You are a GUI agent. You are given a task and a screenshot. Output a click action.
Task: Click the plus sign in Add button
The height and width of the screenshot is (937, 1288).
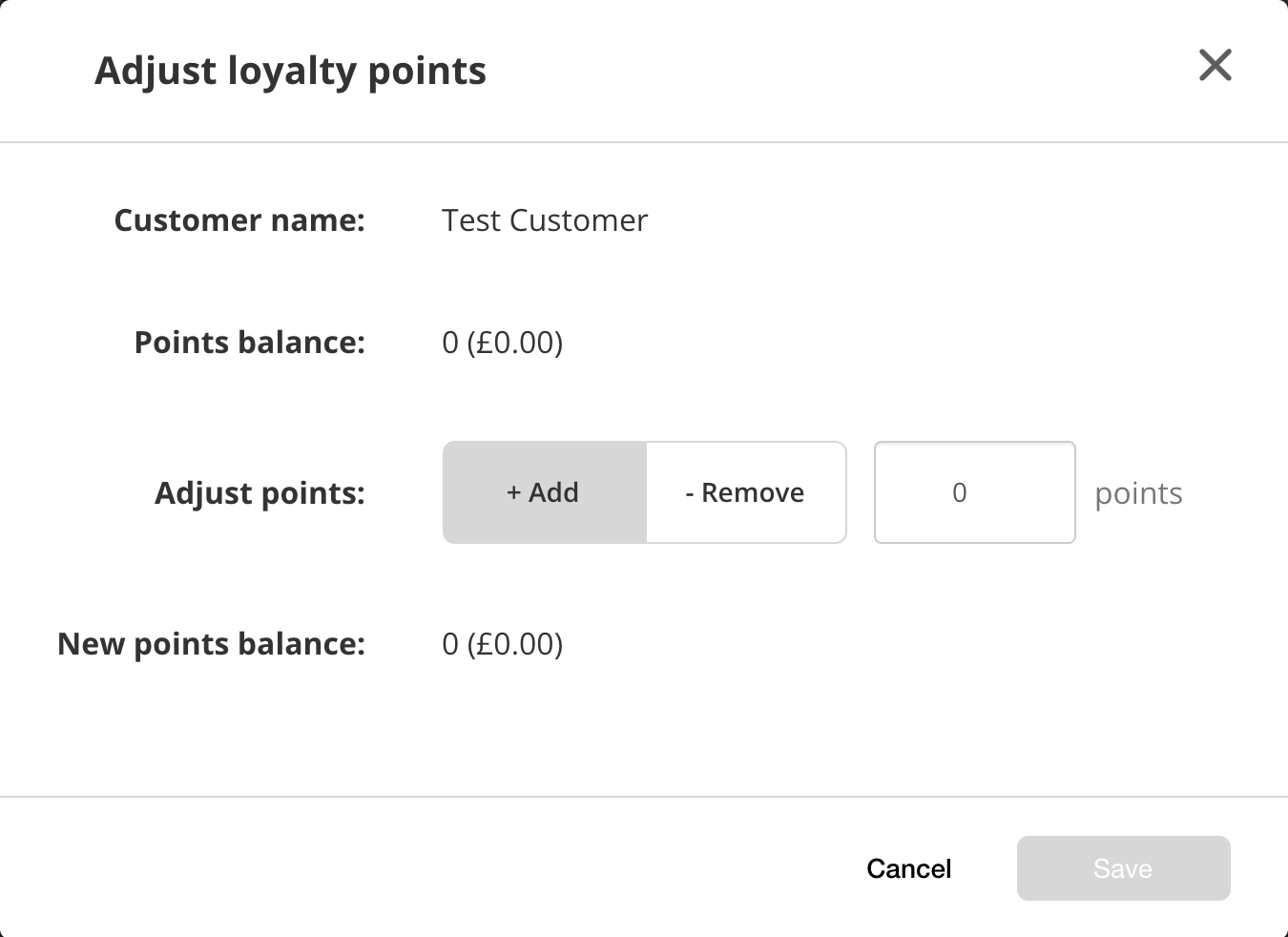coord(513,493)
